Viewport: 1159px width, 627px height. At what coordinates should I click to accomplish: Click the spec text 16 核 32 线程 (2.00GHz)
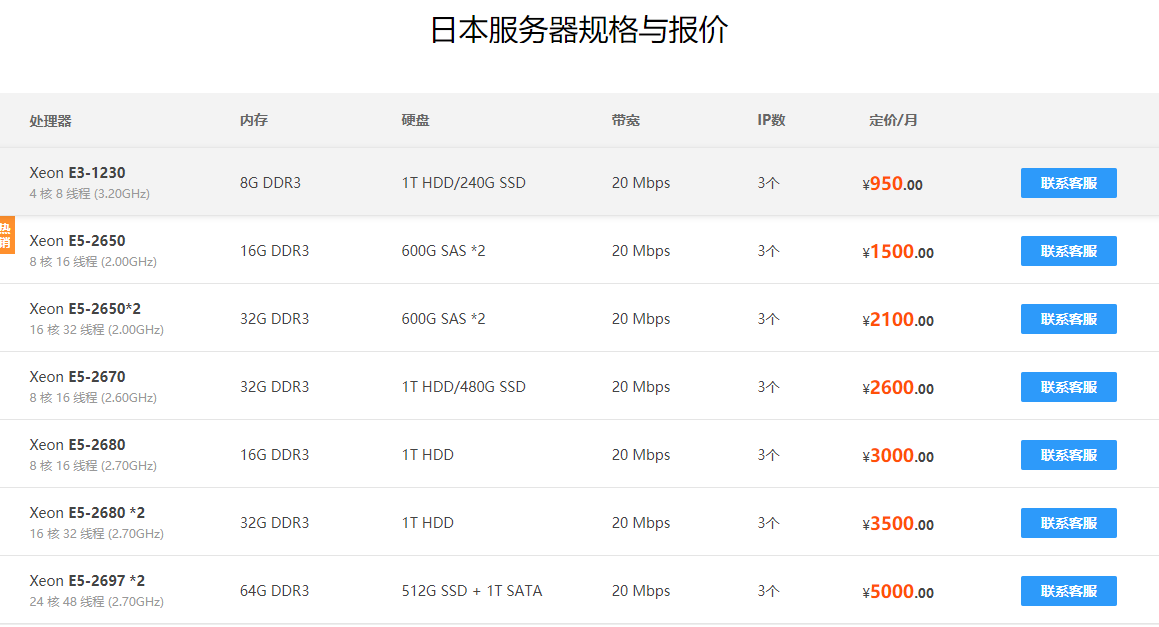pos(97,330)
